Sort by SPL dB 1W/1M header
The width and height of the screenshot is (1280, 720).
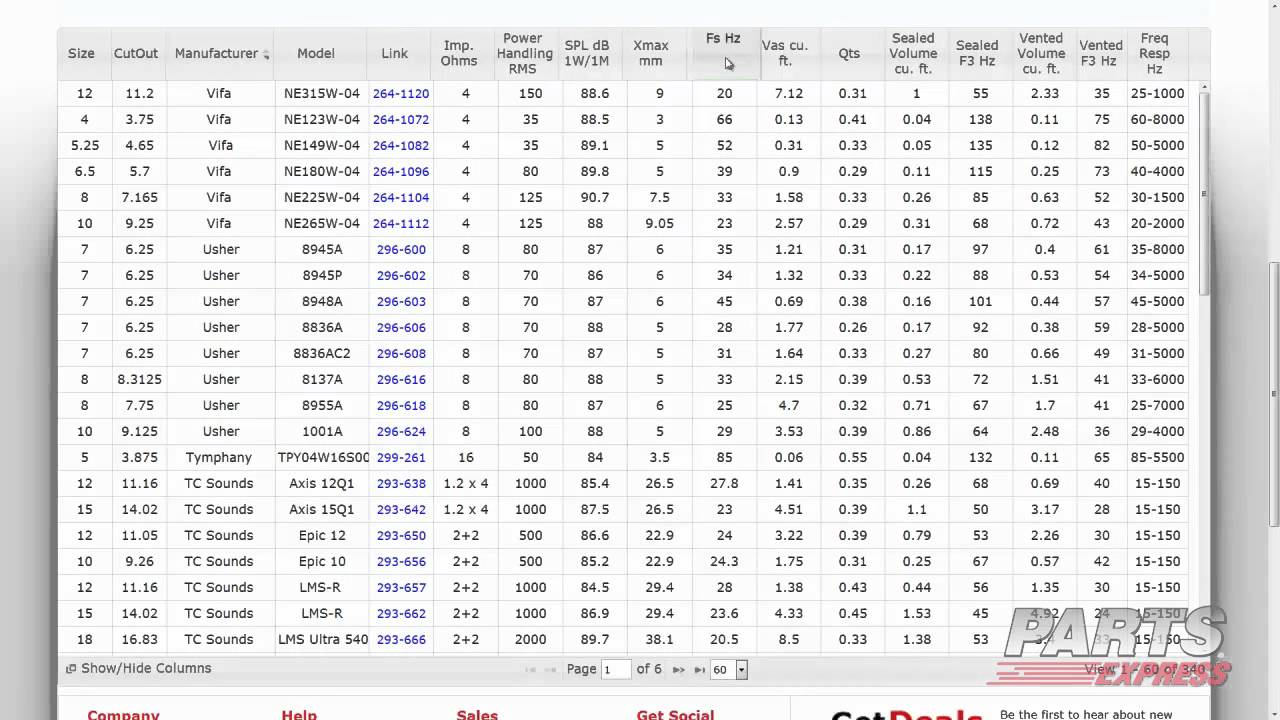[587, 53]
